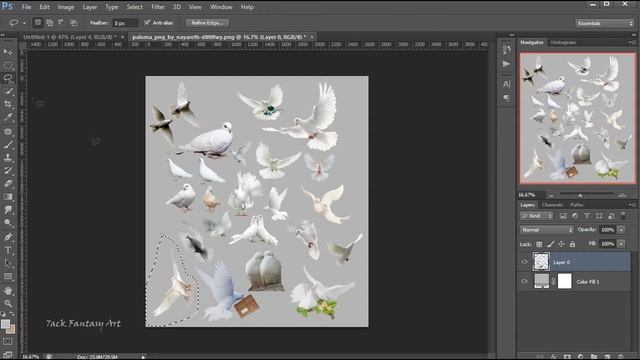Change the screen mode from the toolbox
Image resolution: width=640 pixels, height=360 pixels.
point(8,354)
